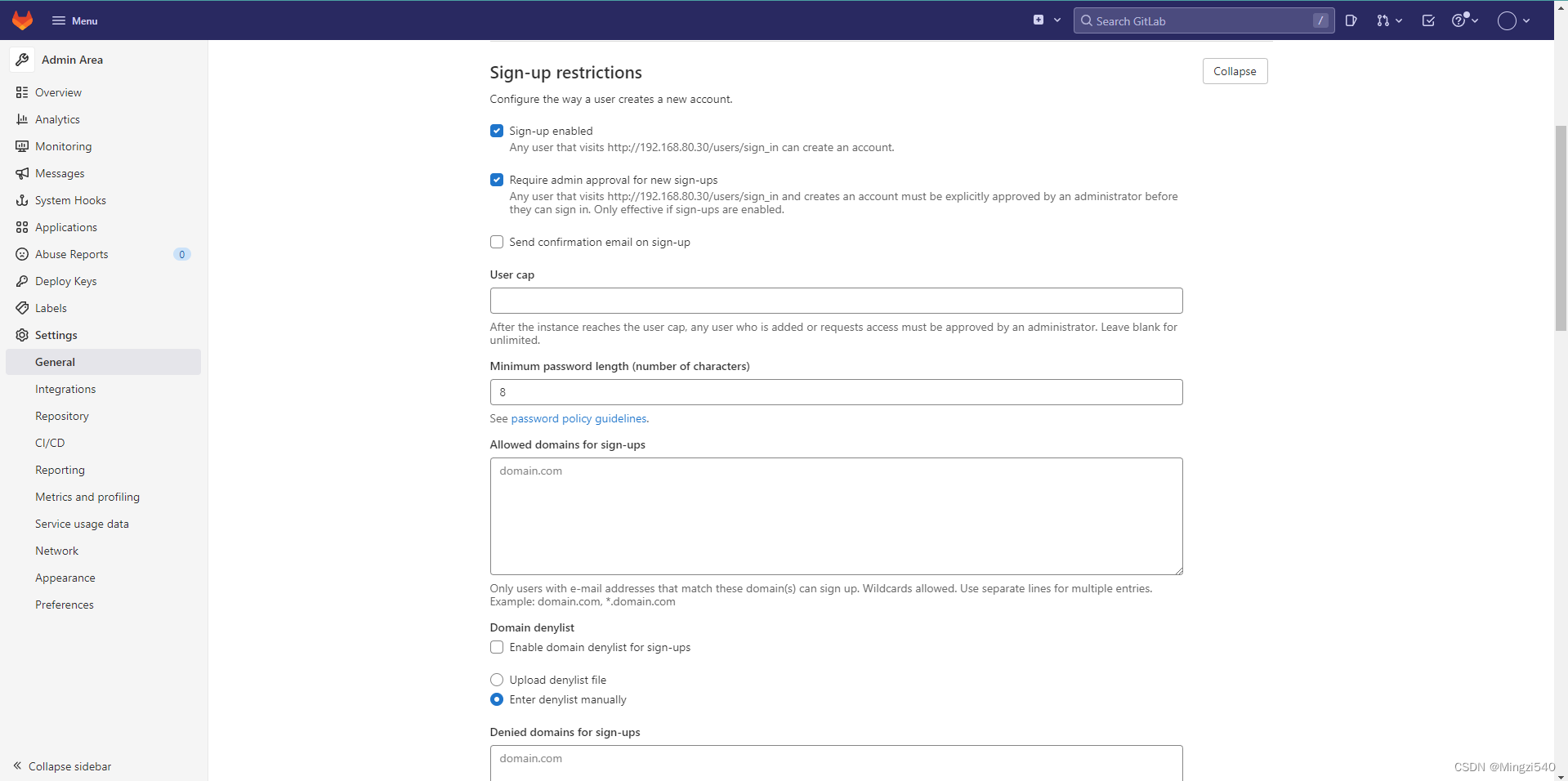This screenshot has width=1568, height=781.
Task: Uncheck the Sign-up enabled checkbox
Action: click(497, 131)
